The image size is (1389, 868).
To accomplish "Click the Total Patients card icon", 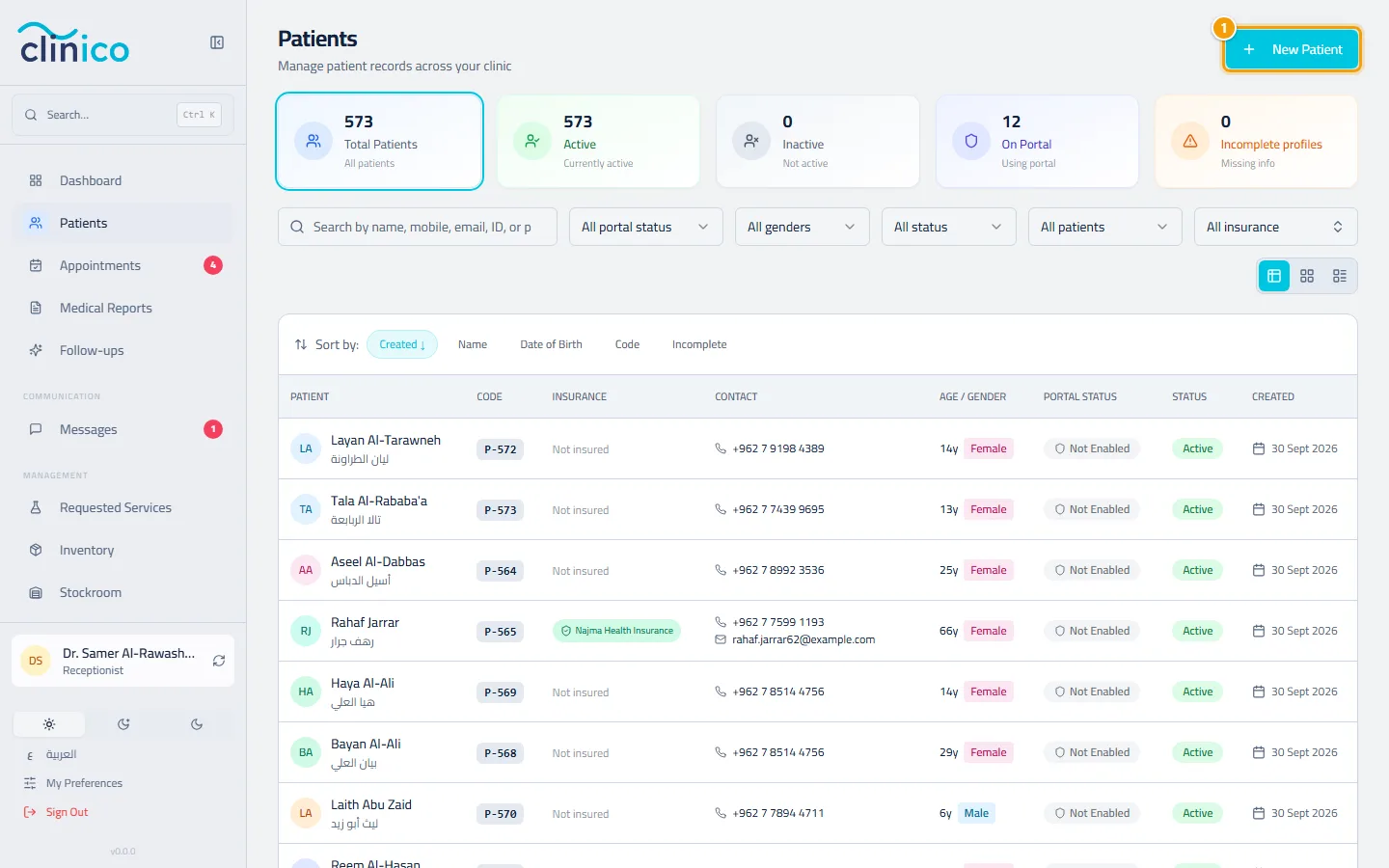I will (313, 141).
